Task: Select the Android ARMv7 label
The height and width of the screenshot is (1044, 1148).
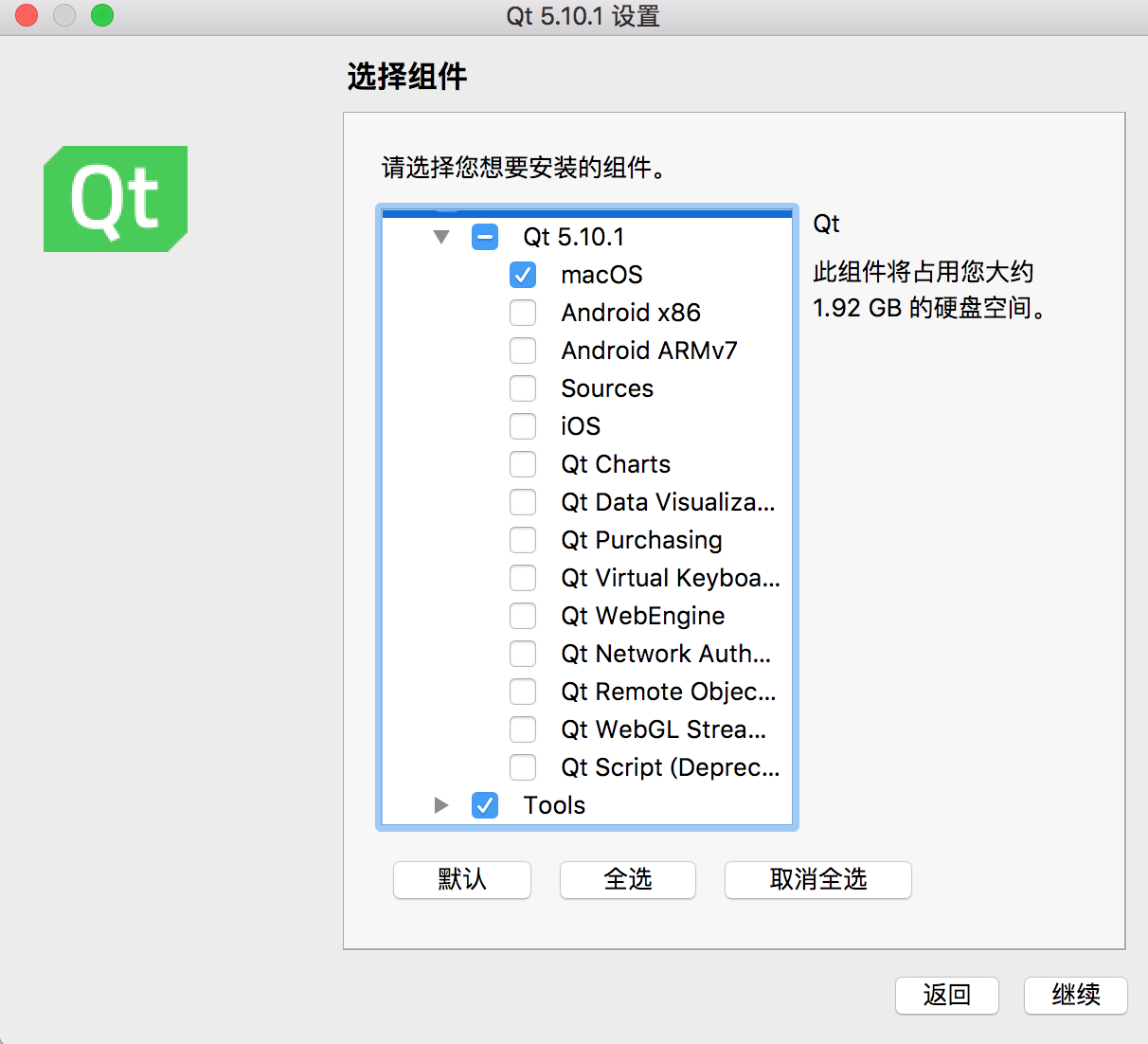Action: coord(649,351)
